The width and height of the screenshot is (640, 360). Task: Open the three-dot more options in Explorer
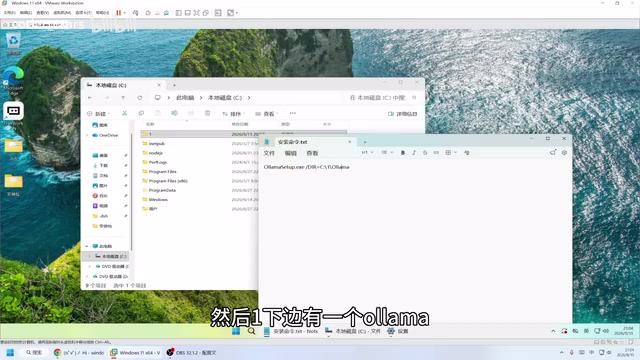pyautogui.click(x=293, y=113)
